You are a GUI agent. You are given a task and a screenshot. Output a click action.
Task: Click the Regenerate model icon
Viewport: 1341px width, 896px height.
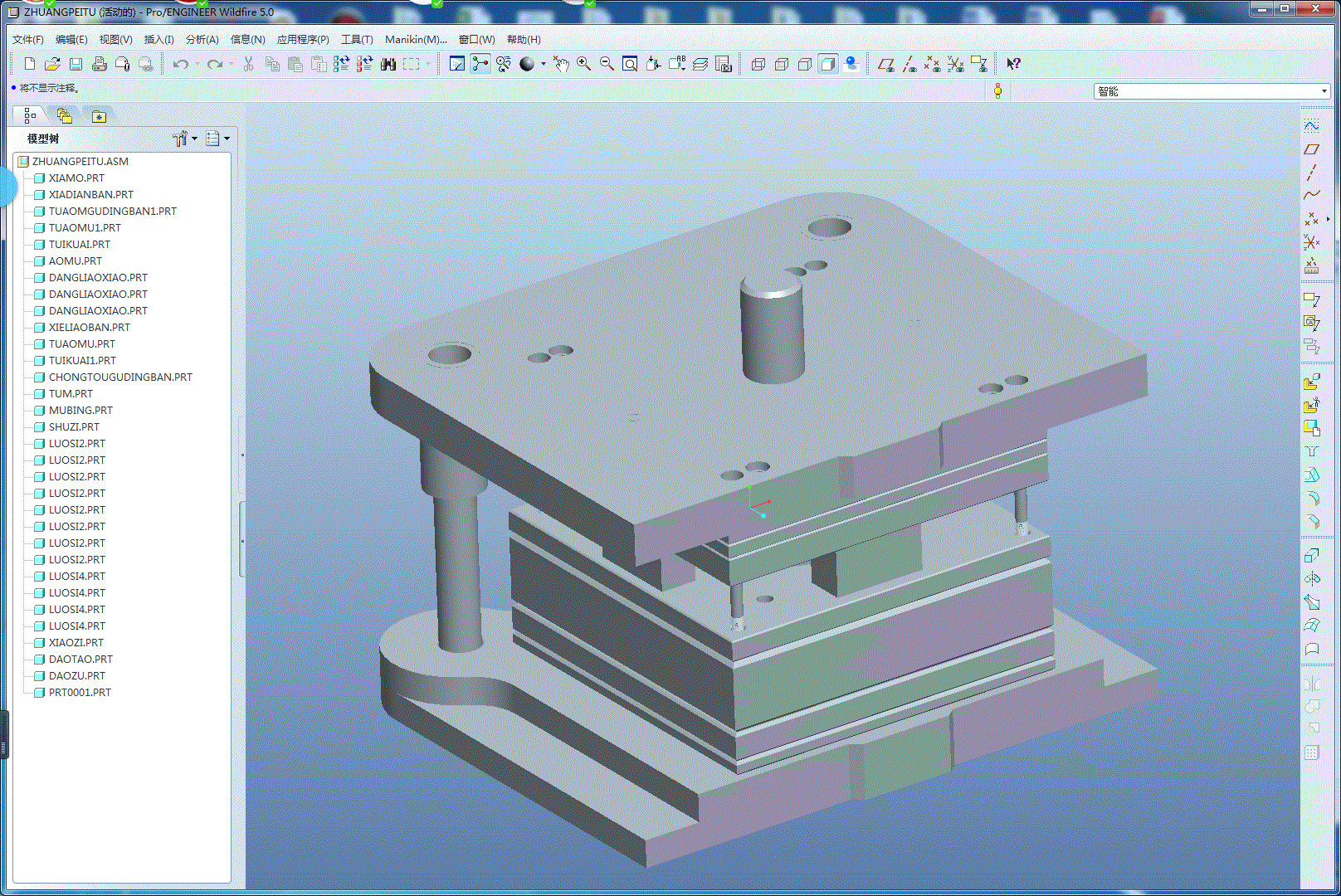tap(341, 64)
